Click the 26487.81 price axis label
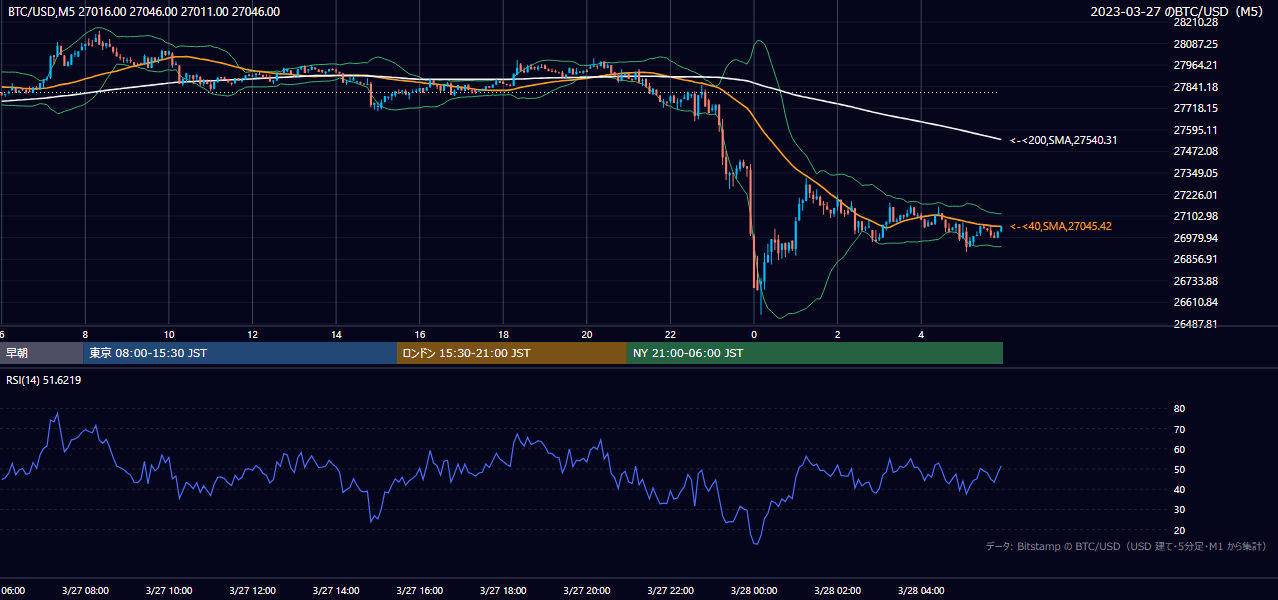This screenshot has height=600, width=1278. [x=1196, y=324]
